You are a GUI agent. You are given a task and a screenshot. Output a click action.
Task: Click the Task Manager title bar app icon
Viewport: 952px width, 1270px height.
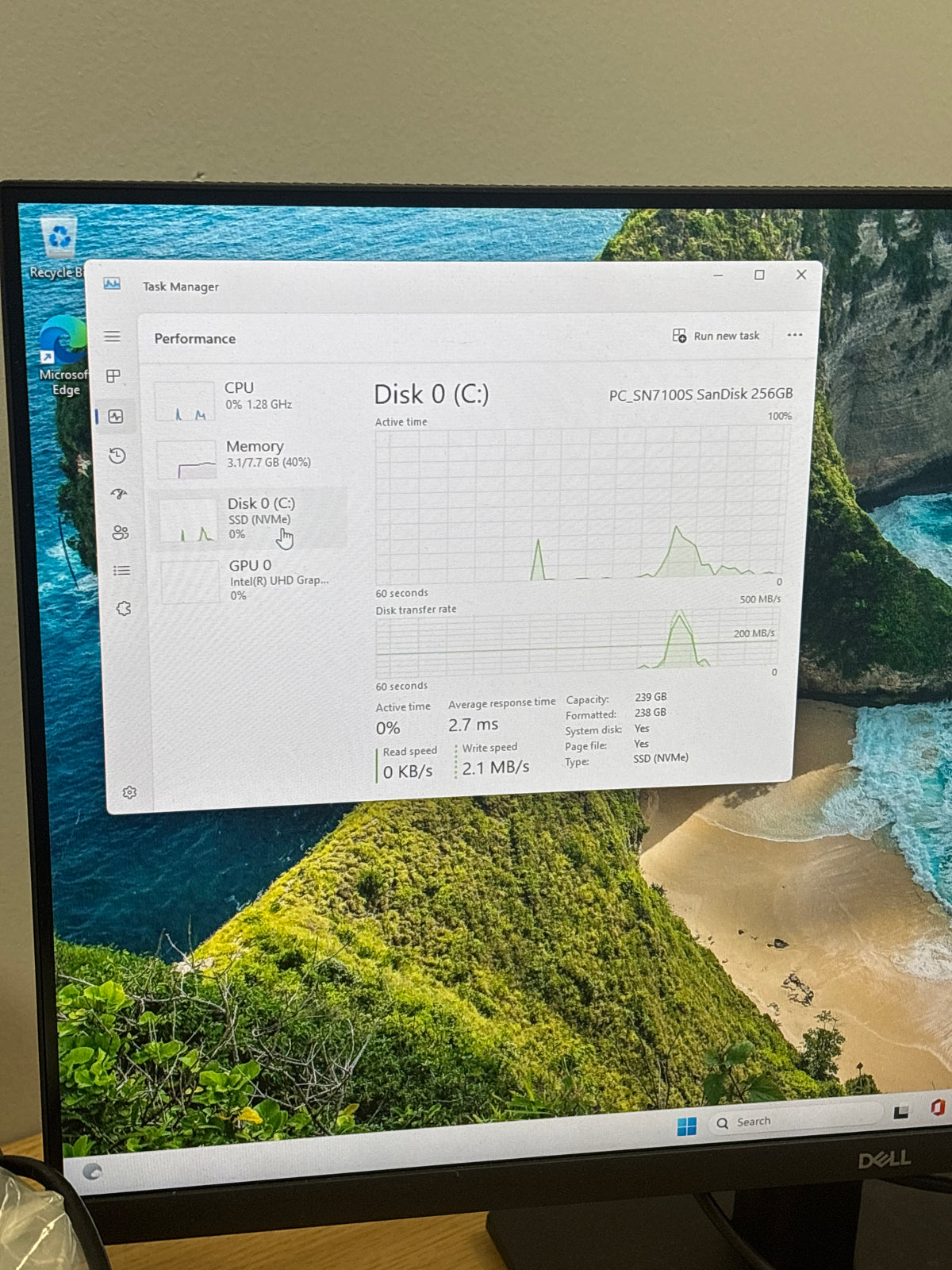(x=112, y=284)
